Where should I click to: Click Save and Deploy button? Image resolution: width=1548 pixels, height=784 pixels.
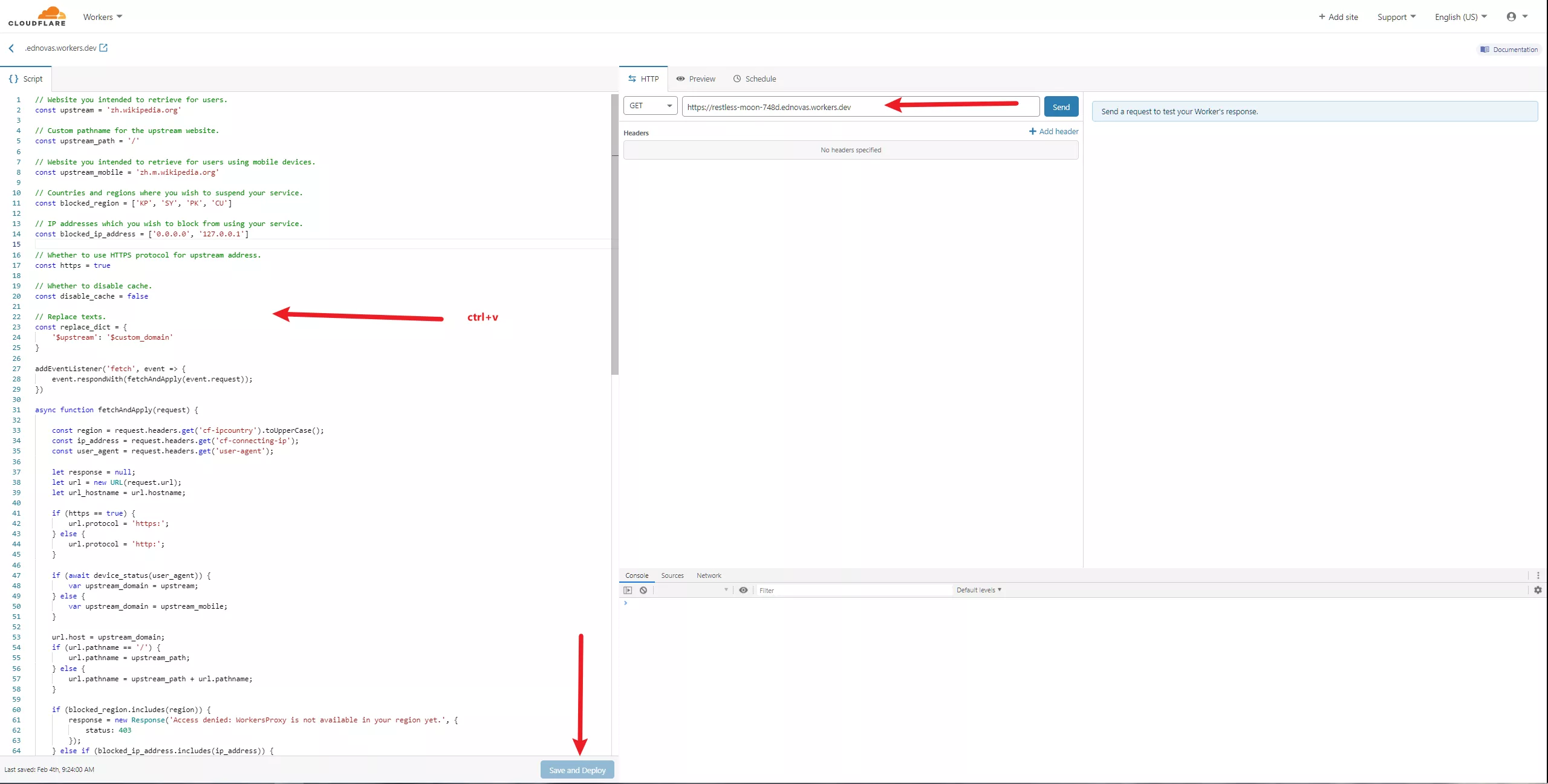coord(577,769)
